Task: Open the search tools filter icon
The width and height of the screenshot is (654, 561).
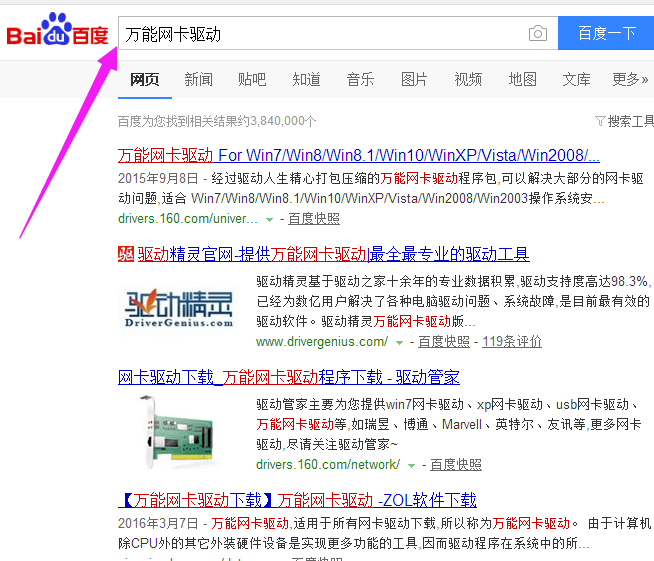Action: (600, 121)
